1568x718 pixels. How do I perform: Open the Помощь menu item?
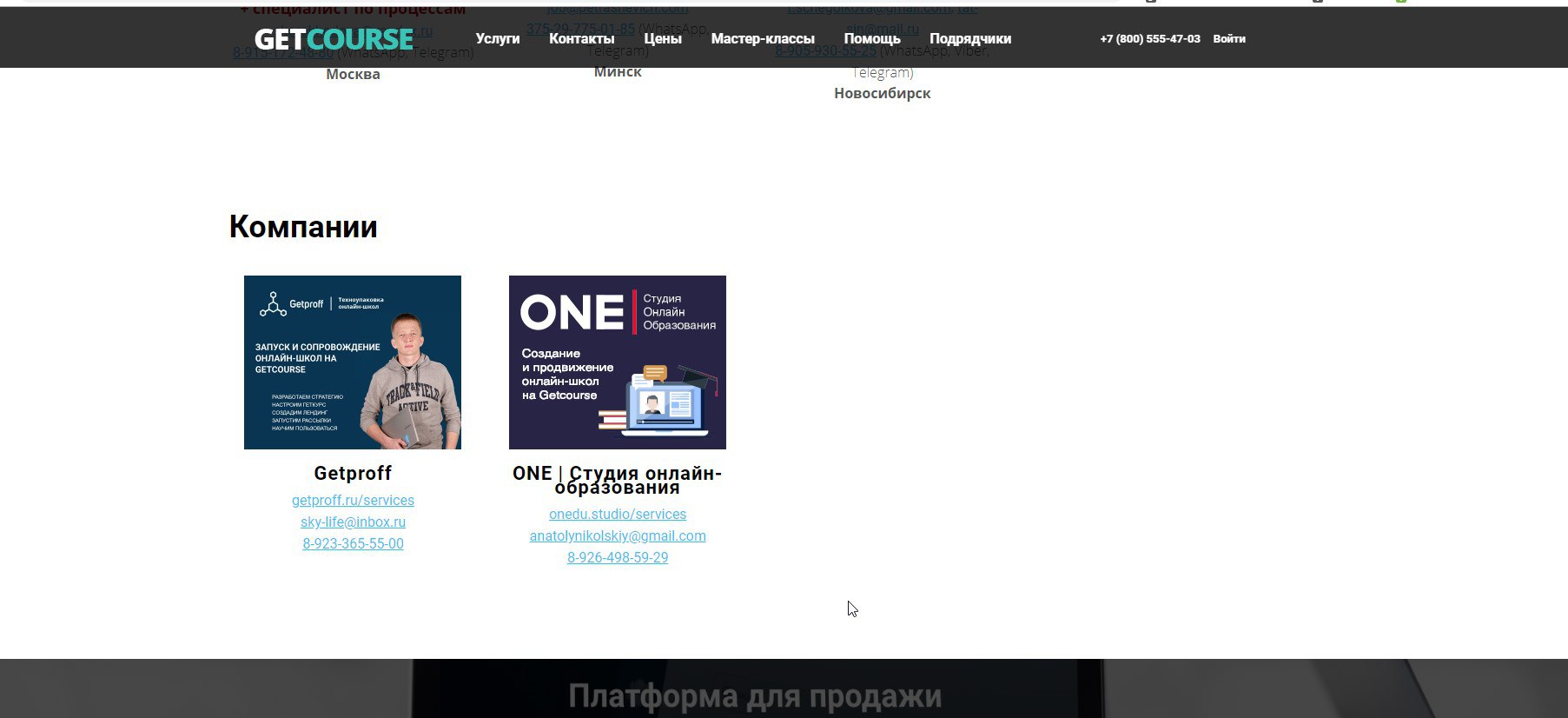[x=872, y=38]
